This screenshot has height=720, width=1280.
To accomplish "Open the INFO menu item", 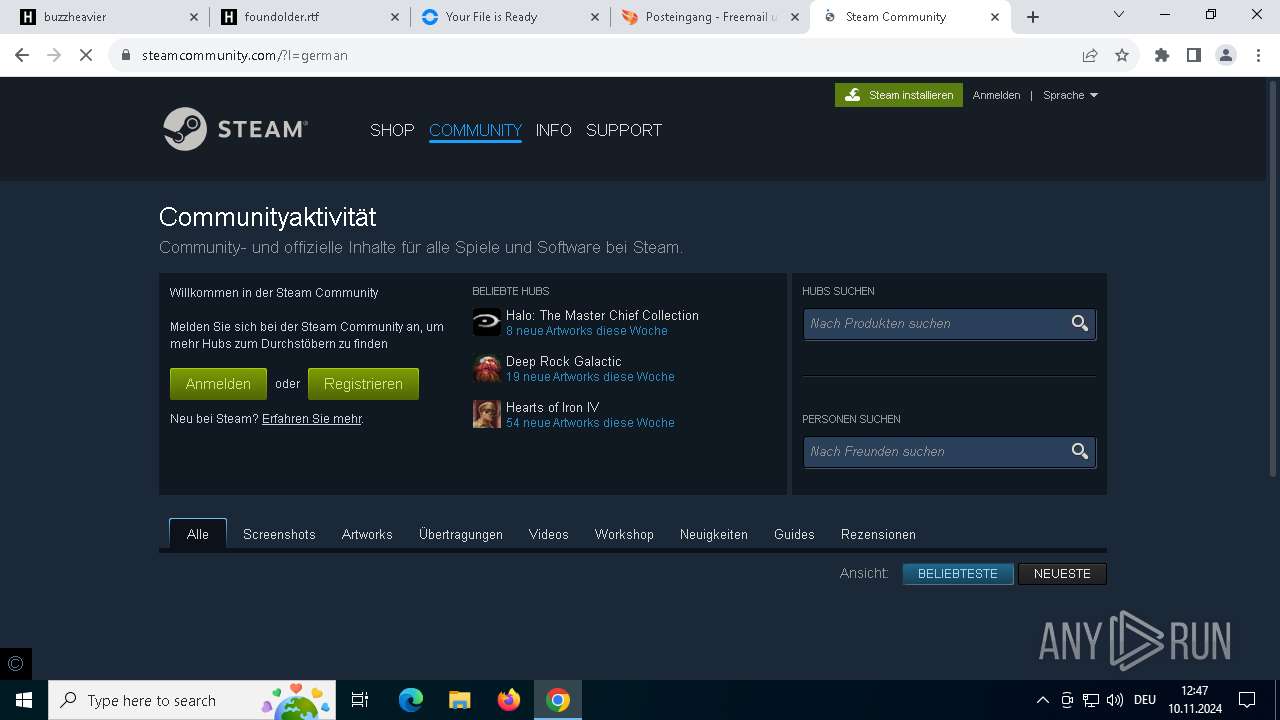I will pos(553,130).
